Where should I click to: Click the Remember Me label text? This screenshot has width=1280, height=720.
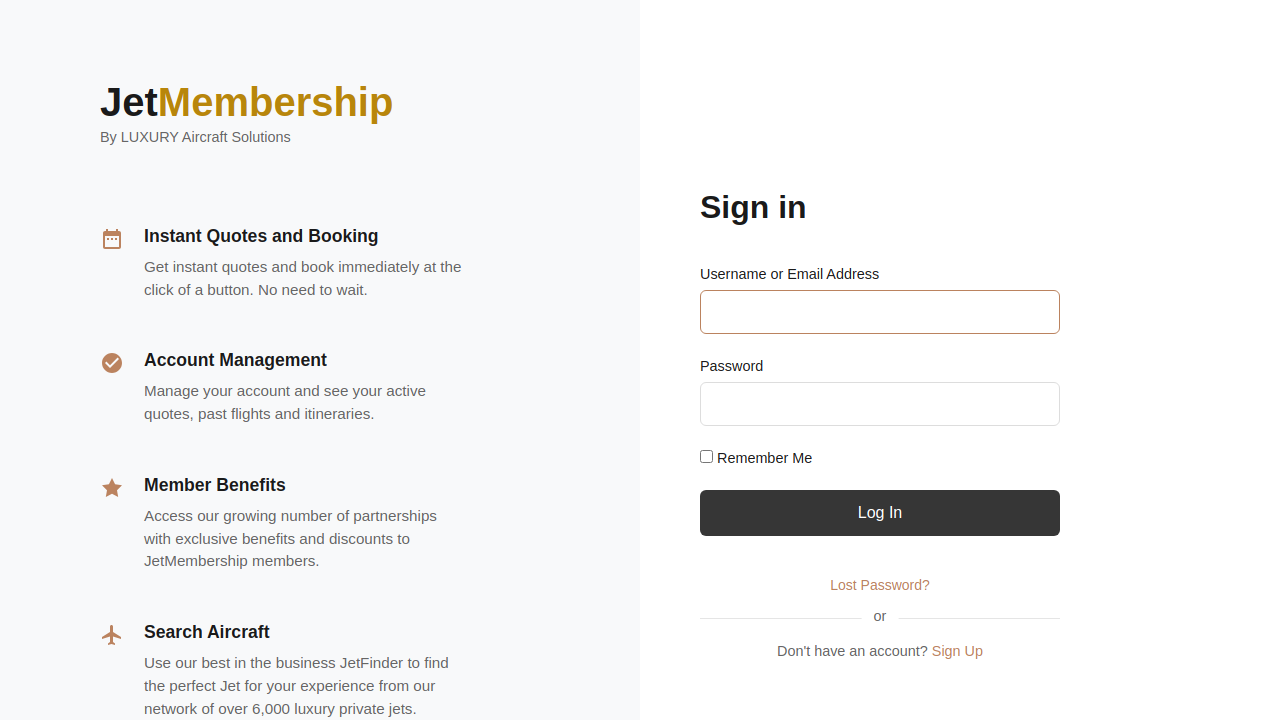click(x=764, y=458)
